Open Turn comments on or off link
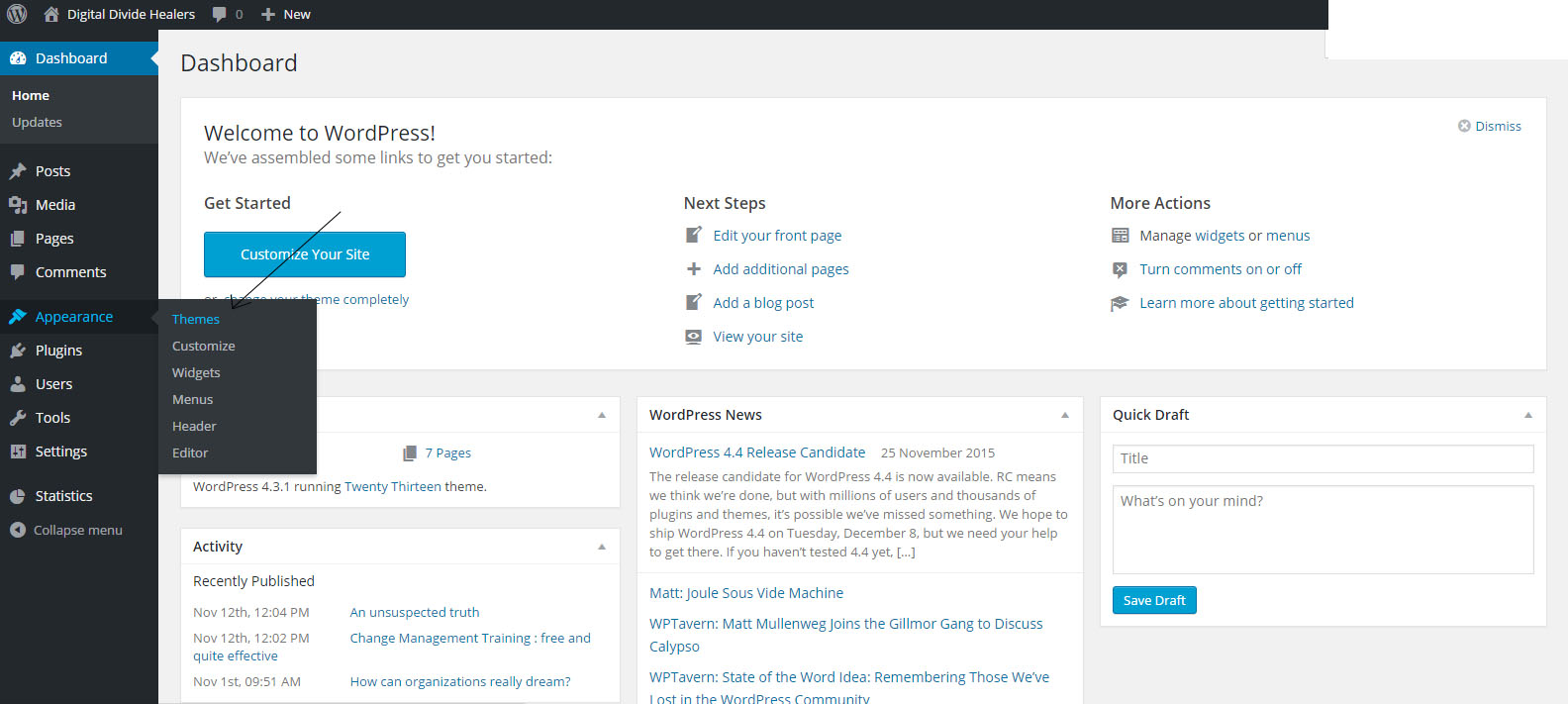 click(1221, 269)
